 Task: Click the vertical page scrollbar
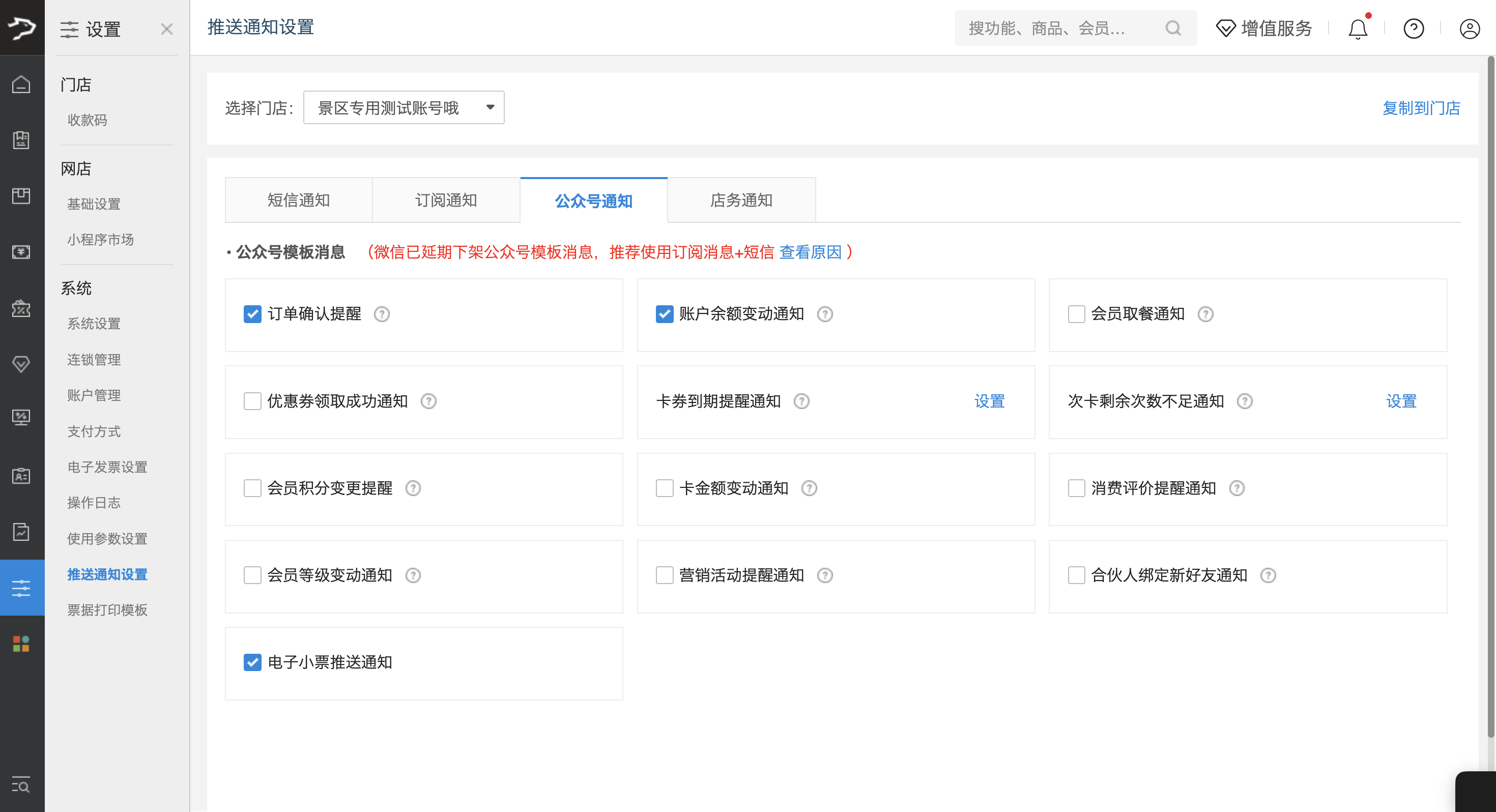[x=1490, y=397]
